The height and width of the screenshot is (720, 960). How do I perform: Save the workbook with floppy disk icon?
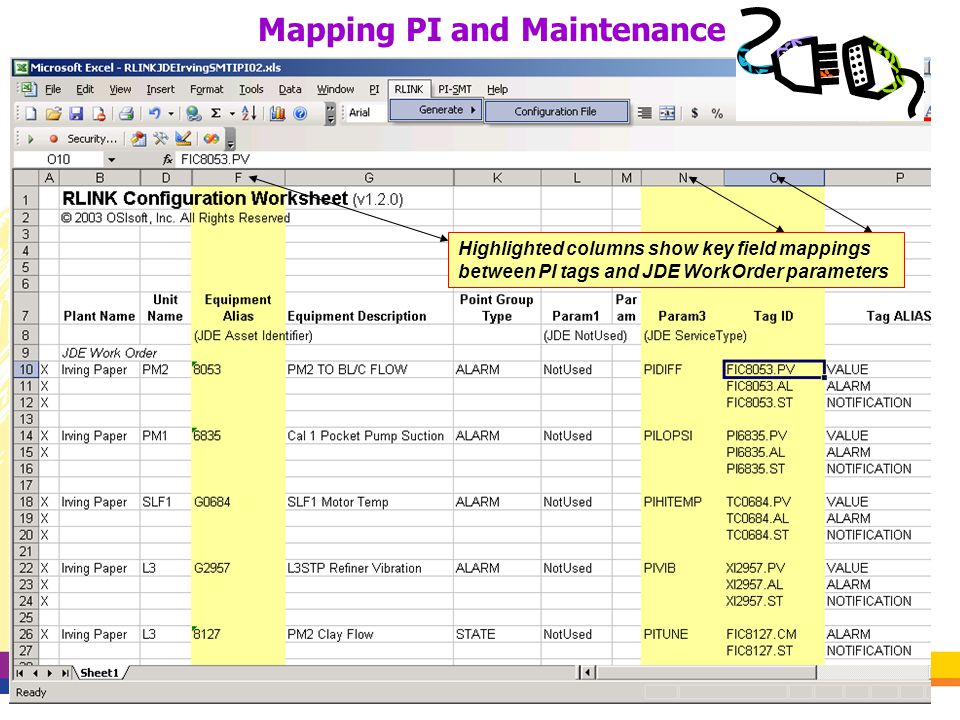click(76, 113)
